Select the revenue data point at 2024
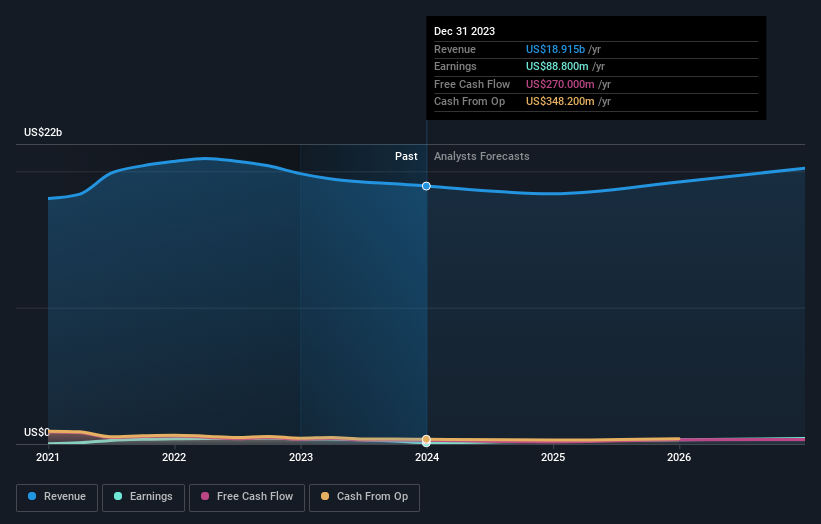This screenshot has height=524, width=821. pos(426,186)
